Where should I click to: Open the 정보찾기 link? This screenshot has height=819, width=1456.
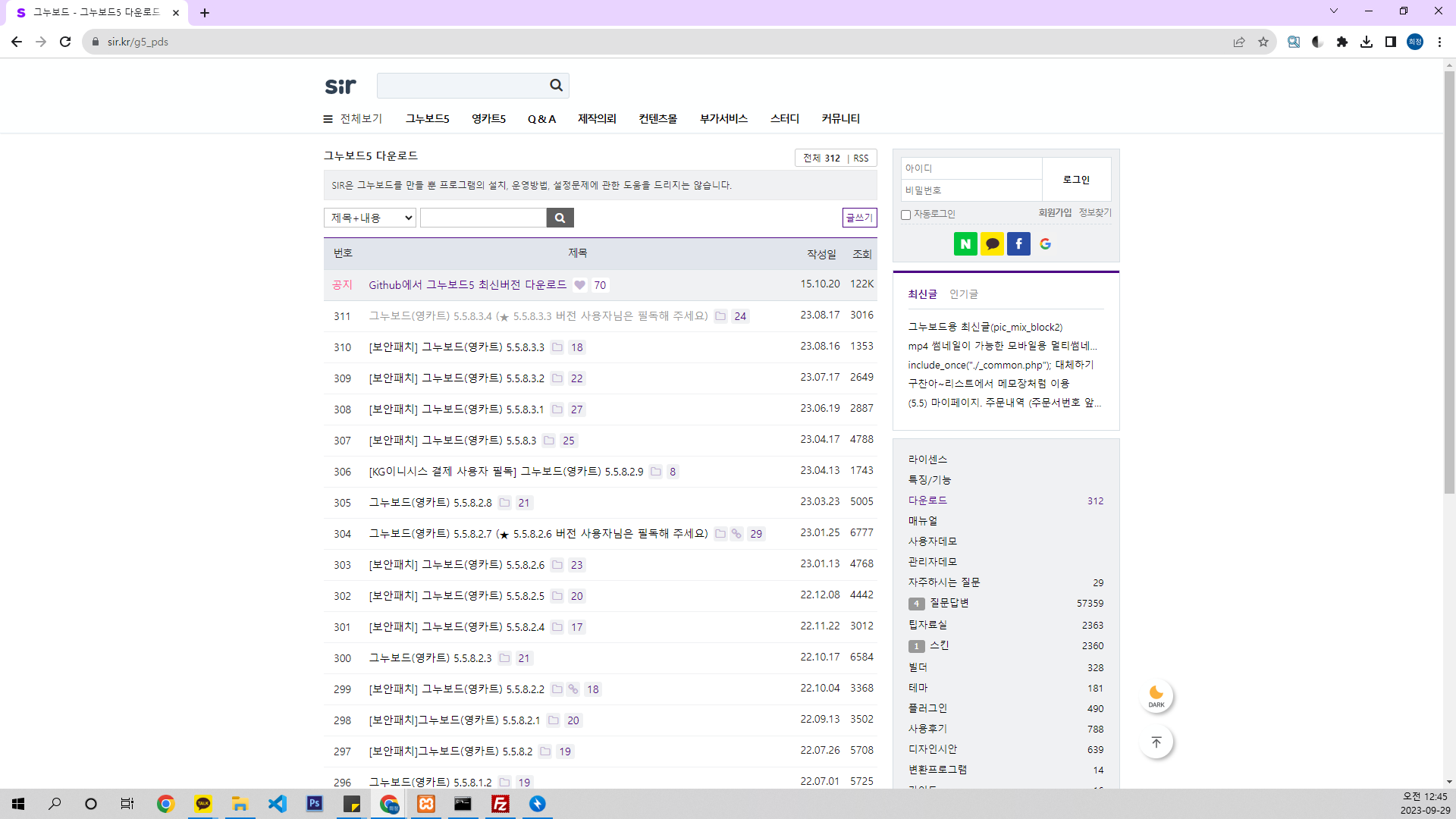[1095, 213]
